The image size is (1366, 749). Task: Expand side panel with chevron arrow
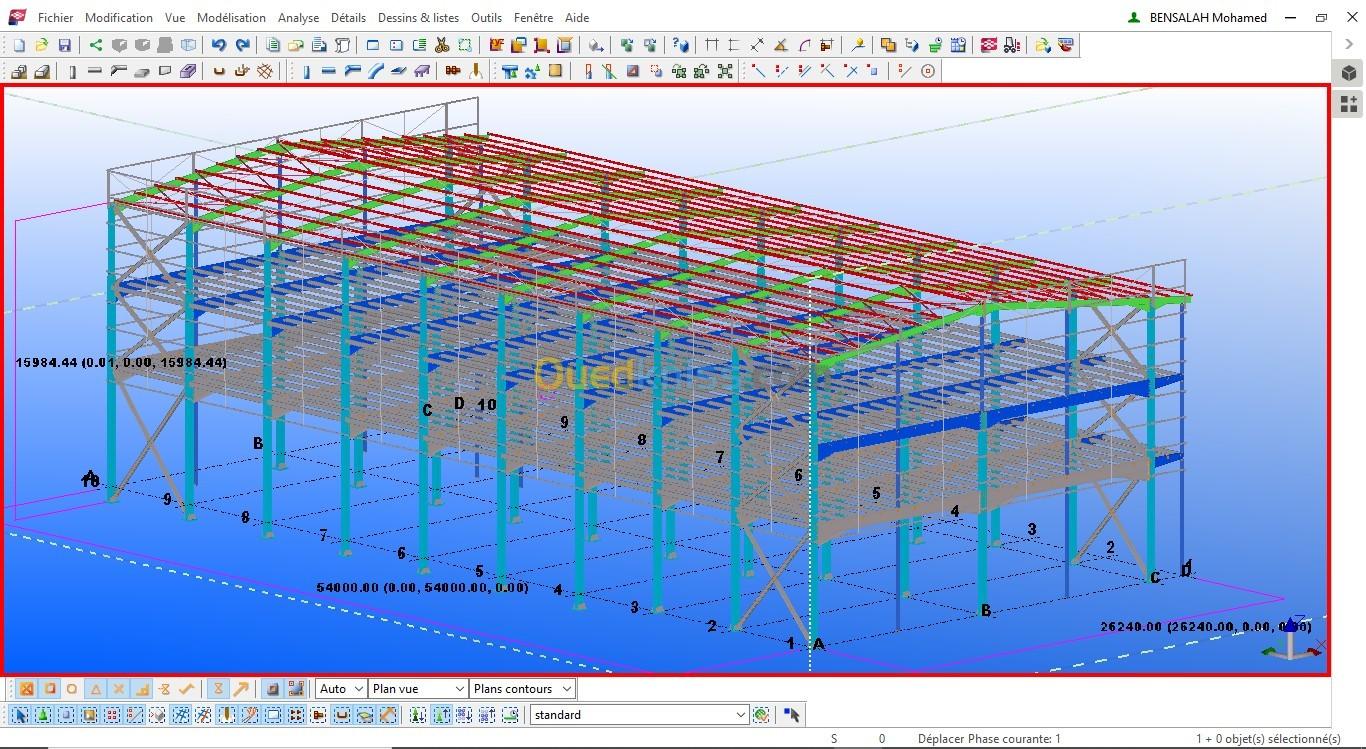click(1349, 44)
